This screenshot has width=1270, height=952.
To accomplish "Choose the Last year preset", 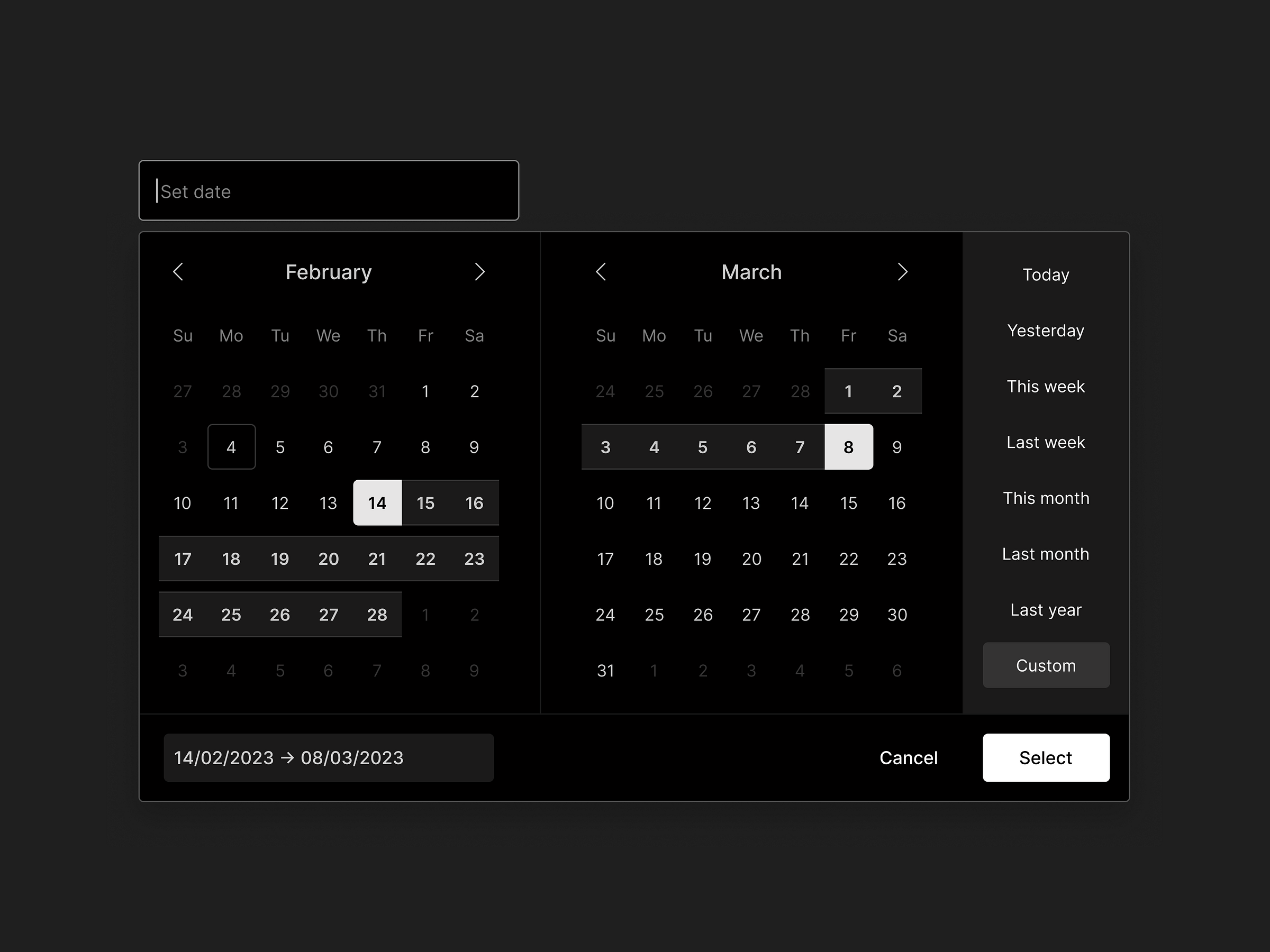I will click(x=1046, y=610).
